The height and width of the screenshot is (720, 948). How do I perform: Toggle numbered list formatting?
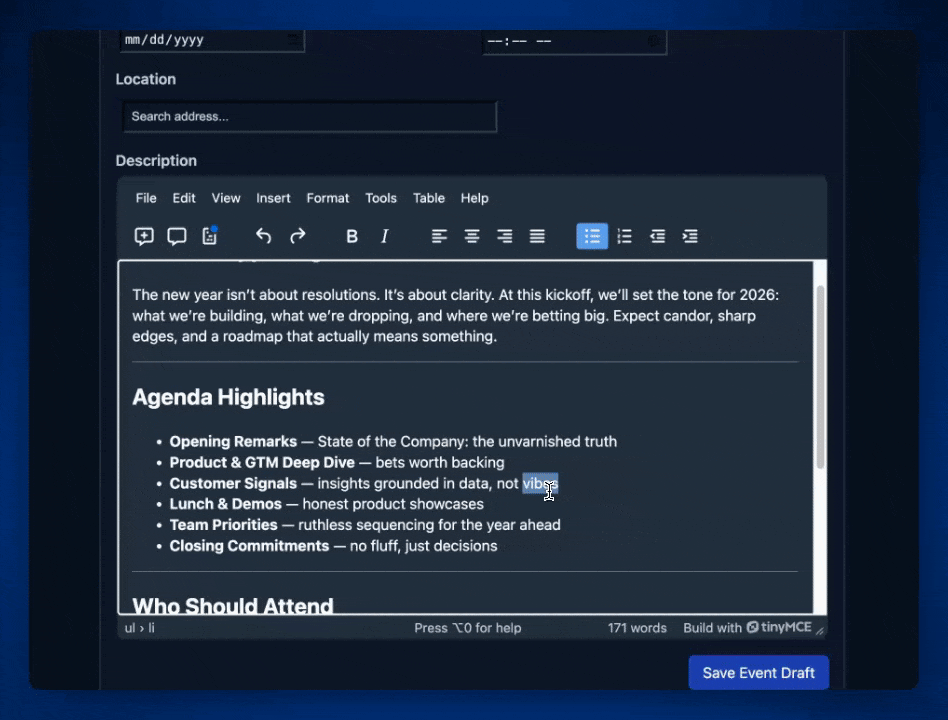tap(625, 236)
